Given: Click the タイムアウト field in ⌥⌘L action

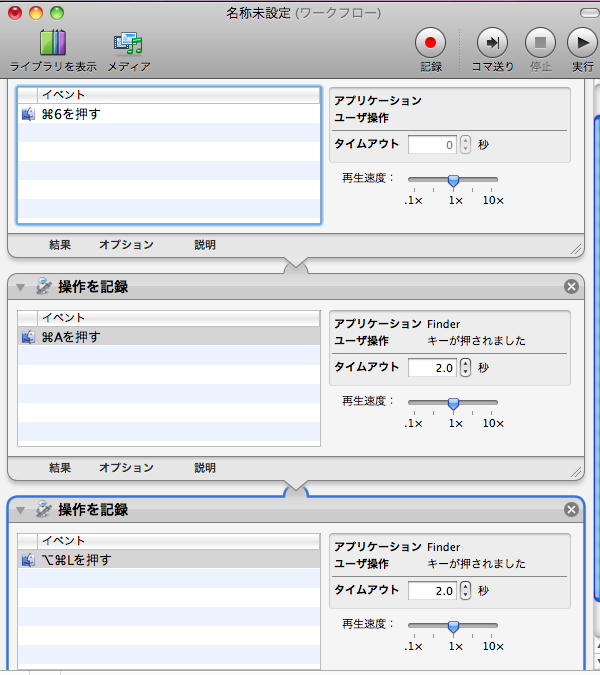Looking at the screenshot, I should (x=432, y=591).
